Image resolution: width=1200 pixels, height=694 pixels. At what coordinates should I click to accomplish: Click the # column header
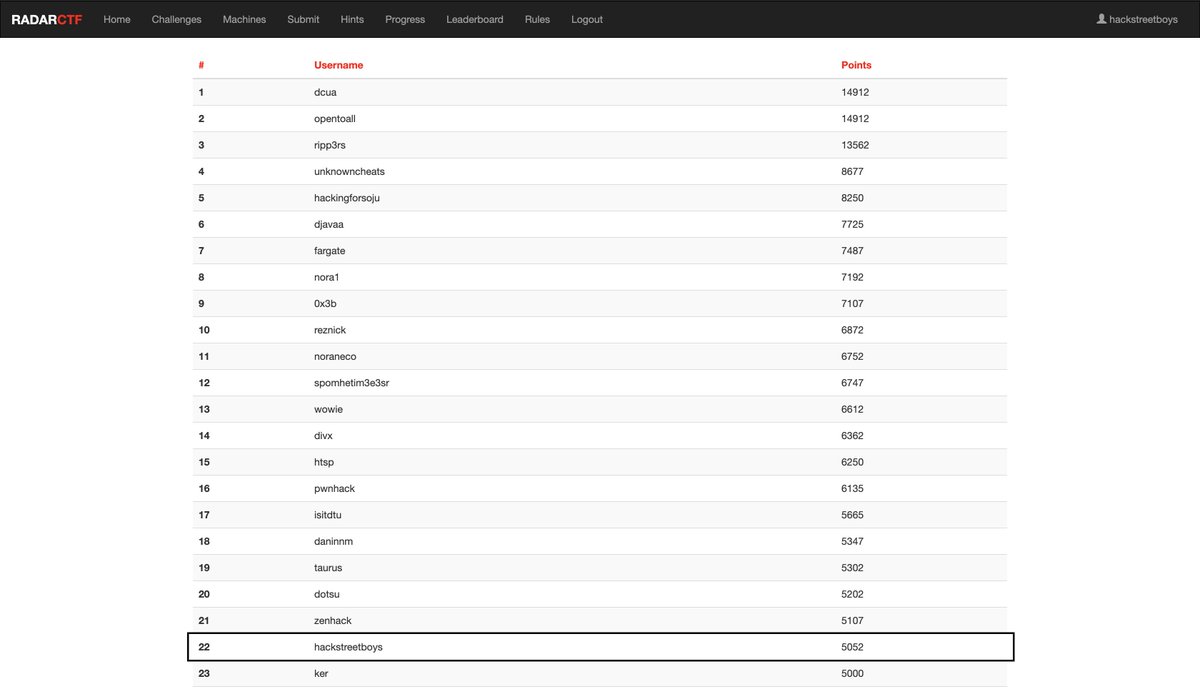(201, 65)
